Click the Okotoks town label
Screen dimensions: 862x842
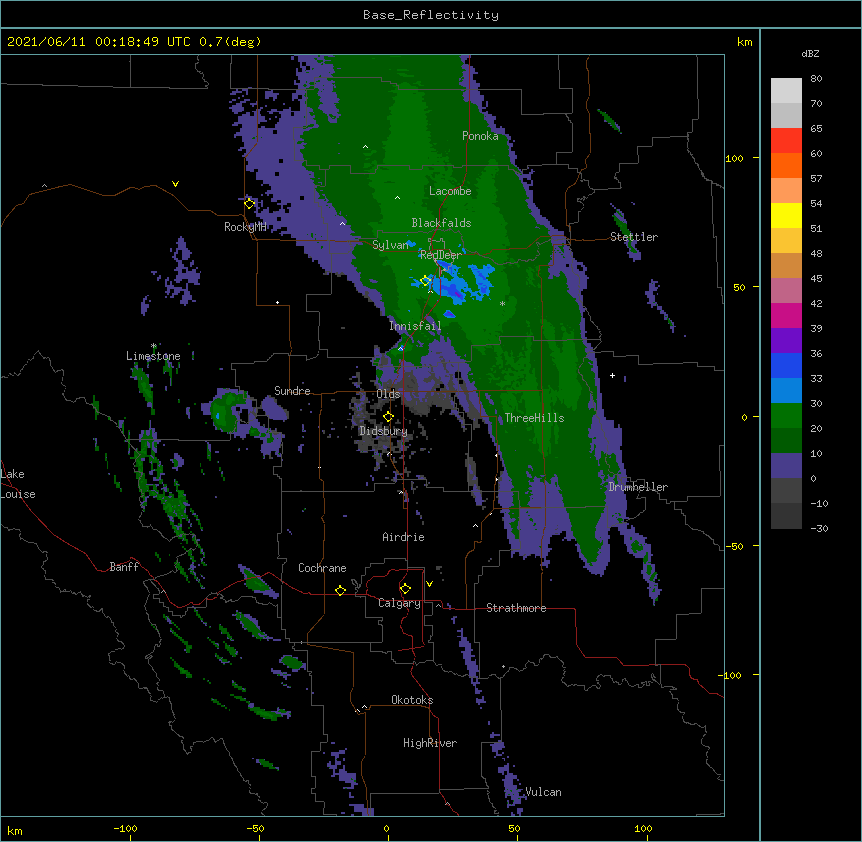[412, 700]
